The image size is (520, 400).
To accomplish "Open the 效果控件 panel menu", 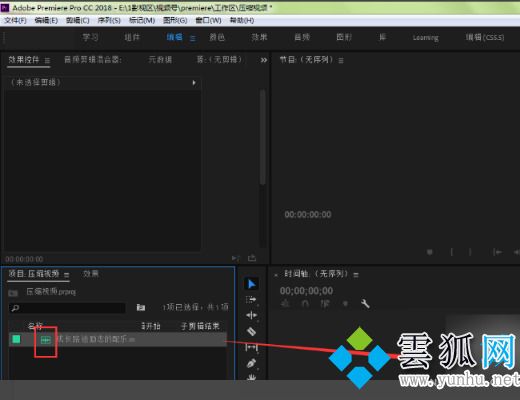I will point(47,60).
